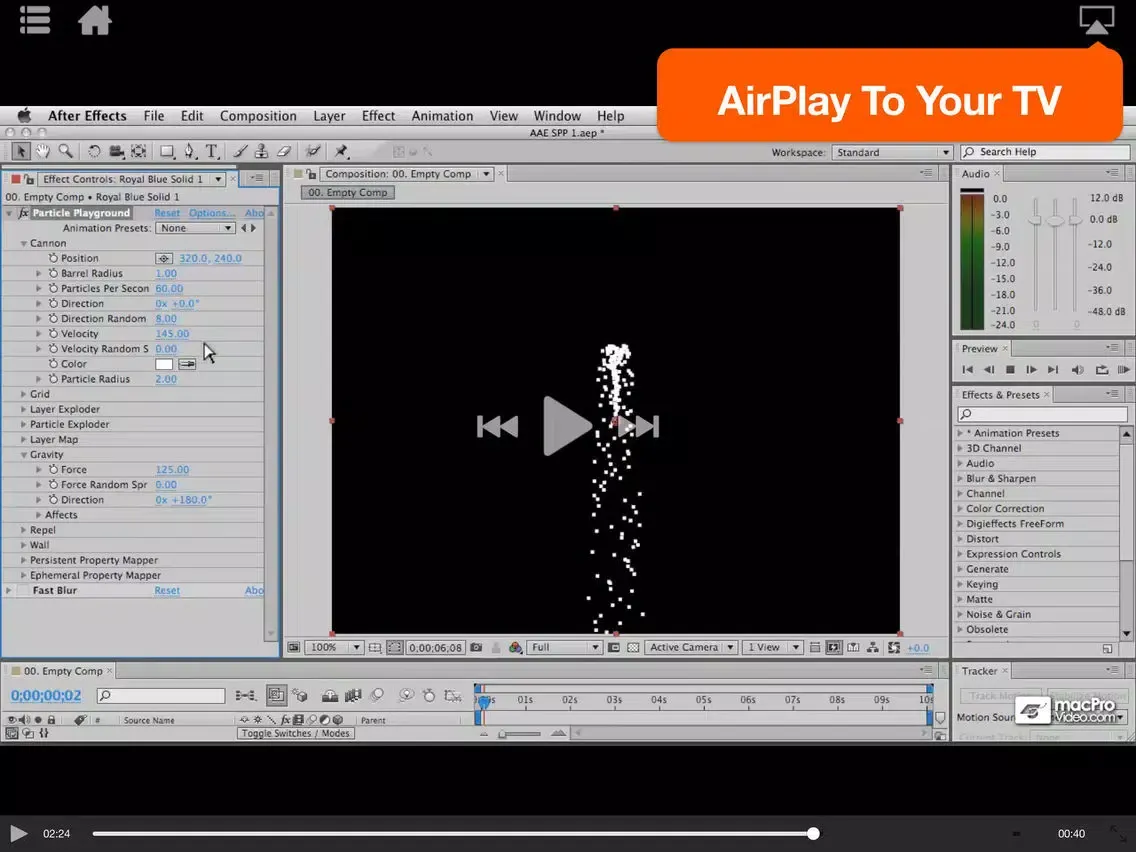The height and width of the screenshot is (852, 1136).
Task: Select the Eraser tool
Action: (x=284, y=151)
